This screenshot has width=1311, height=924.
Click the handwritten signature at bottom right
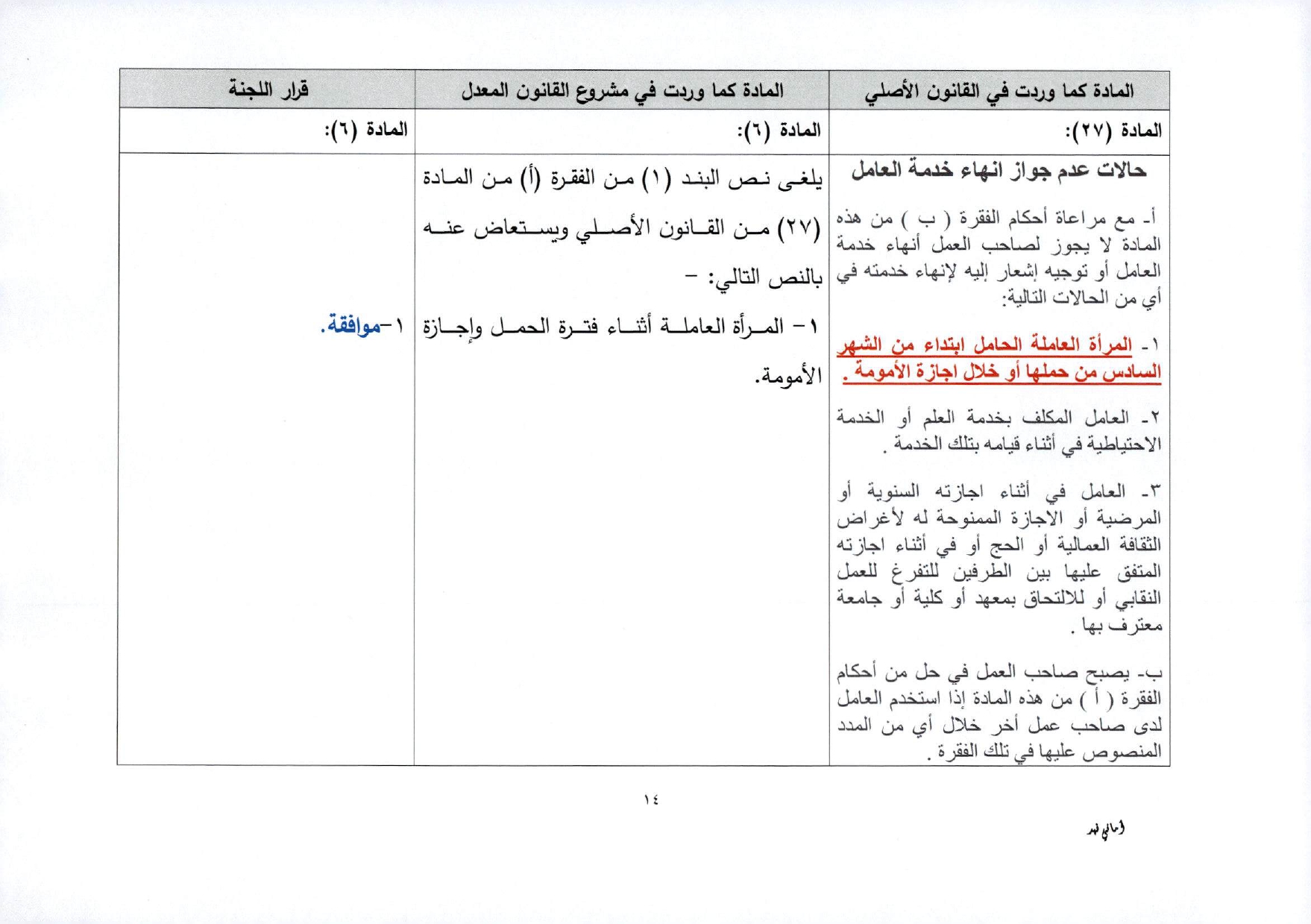tap(1105, 829)
